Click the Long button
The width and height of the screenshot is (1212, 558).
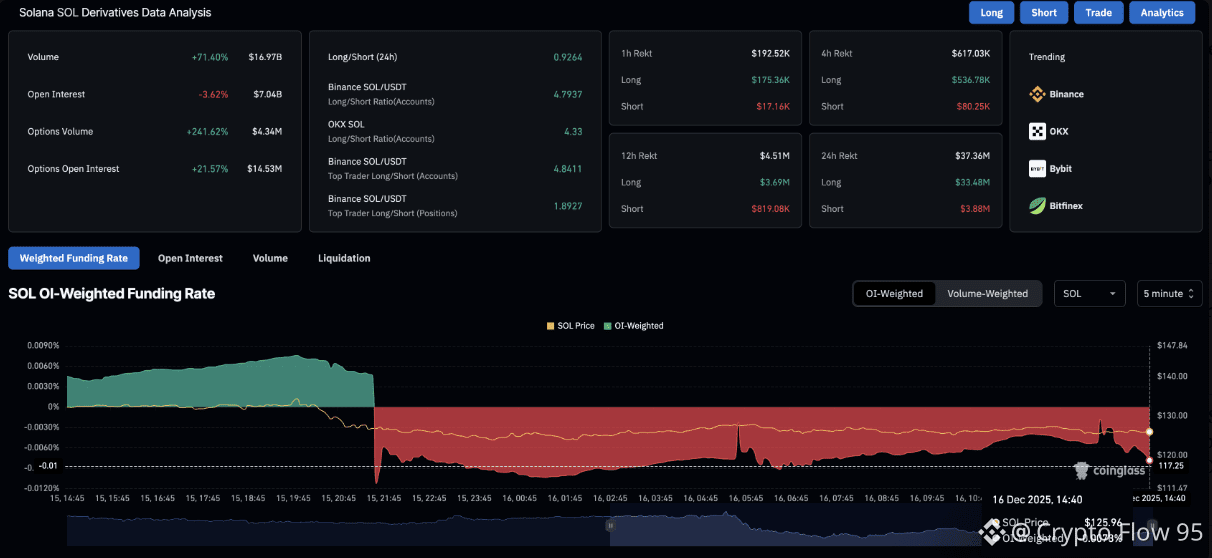pyautogui.click(x=991, y=13)
